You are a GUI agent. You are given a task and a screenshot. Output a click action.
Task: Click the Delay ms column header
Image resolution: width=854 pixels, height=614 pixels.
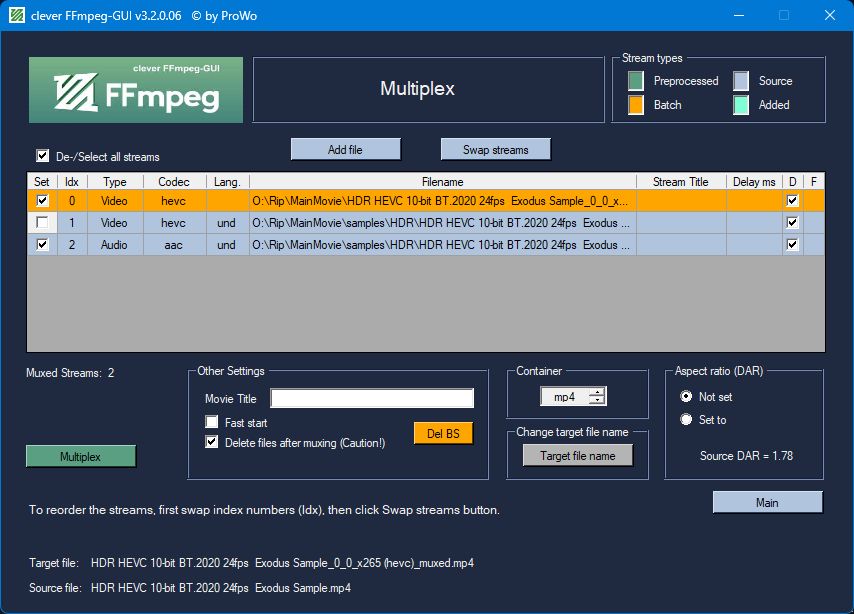coord(754,181)
